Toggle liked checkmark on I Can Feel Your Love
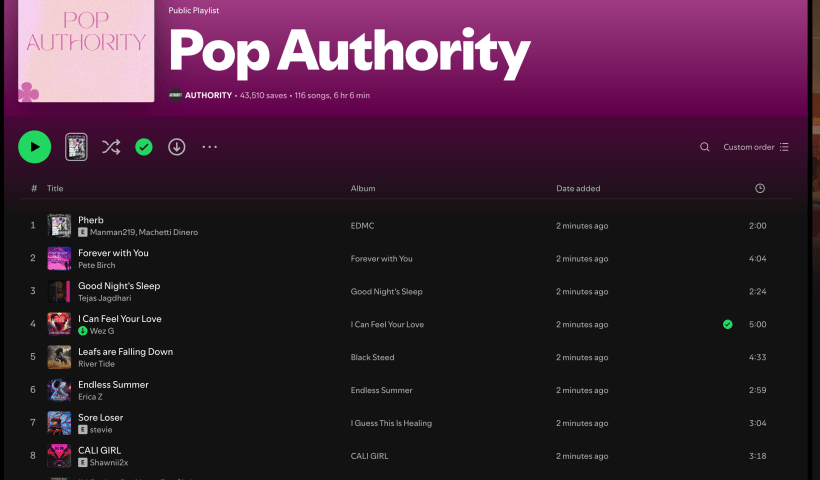Viewport: 820px width, 480px height. (x=728, y=324)
